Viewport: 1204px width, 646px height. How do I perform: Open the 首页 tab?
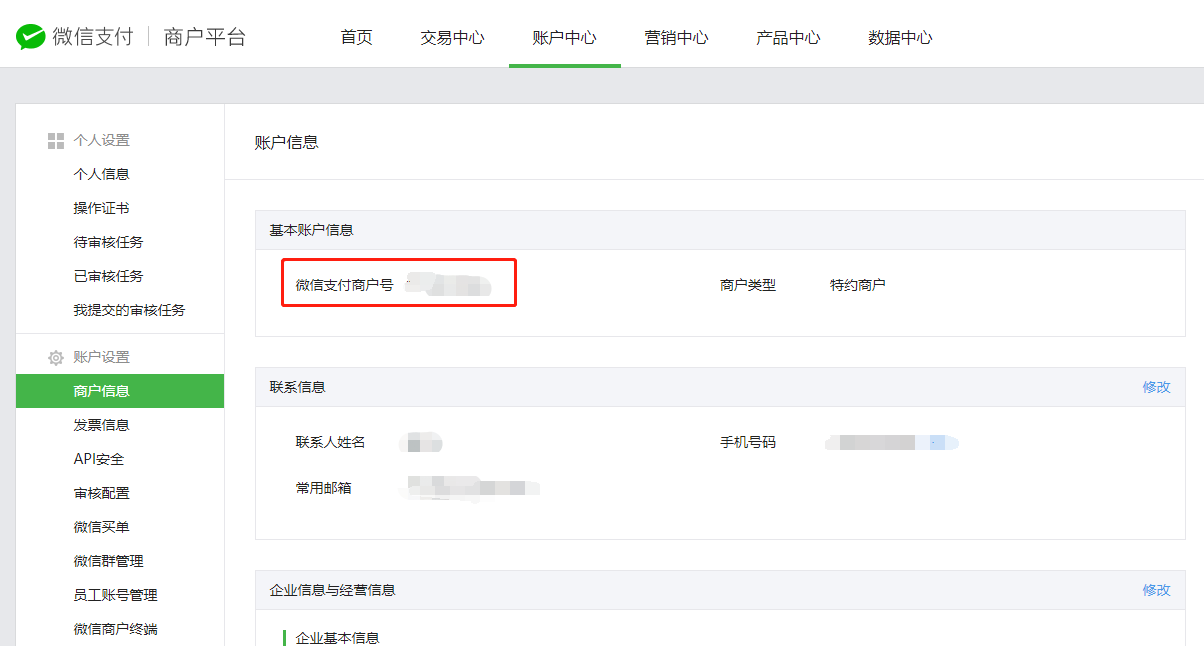tap(357, 38)
